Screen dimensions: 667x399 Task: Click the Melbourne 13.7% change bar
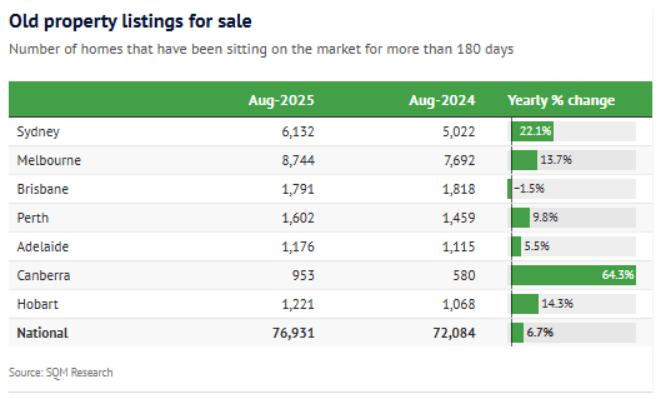point(524,160)
